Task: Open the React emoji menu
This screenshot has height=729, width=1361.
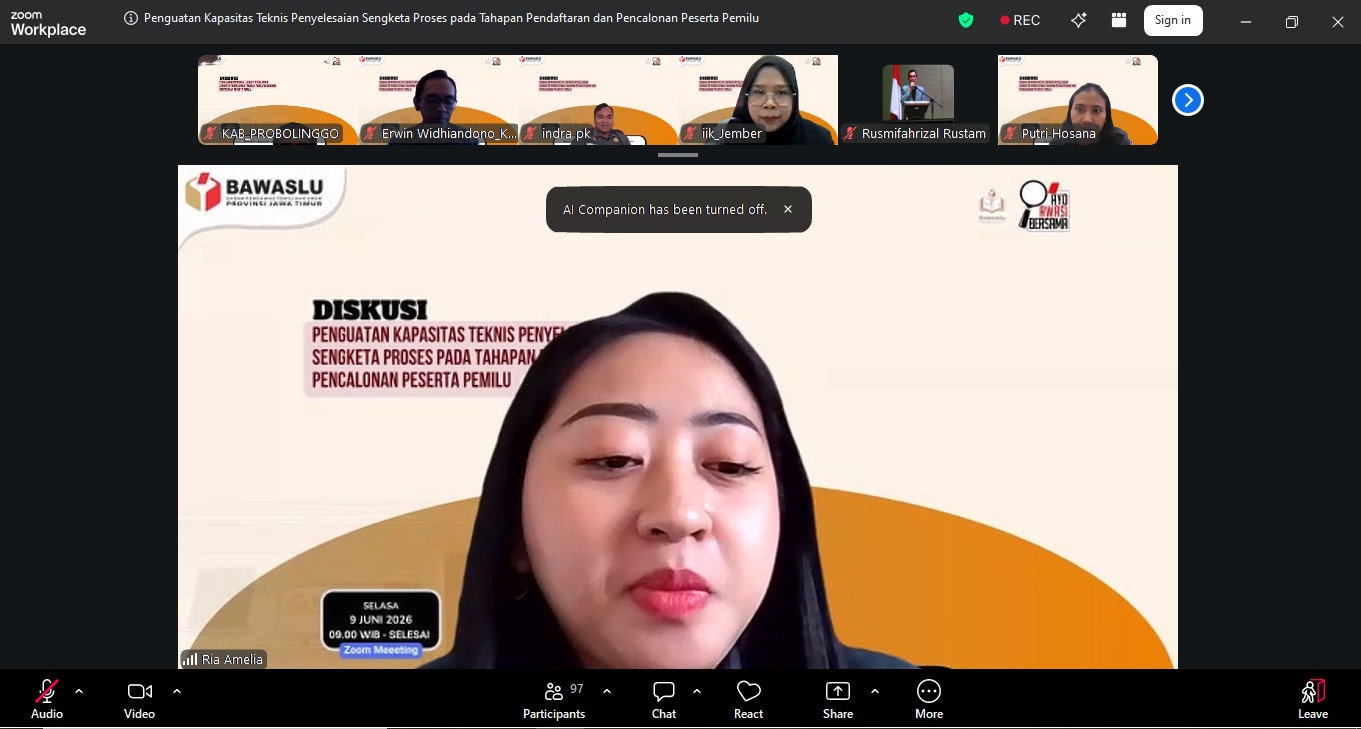Action: pyautogui.click(x=748, y=699)
